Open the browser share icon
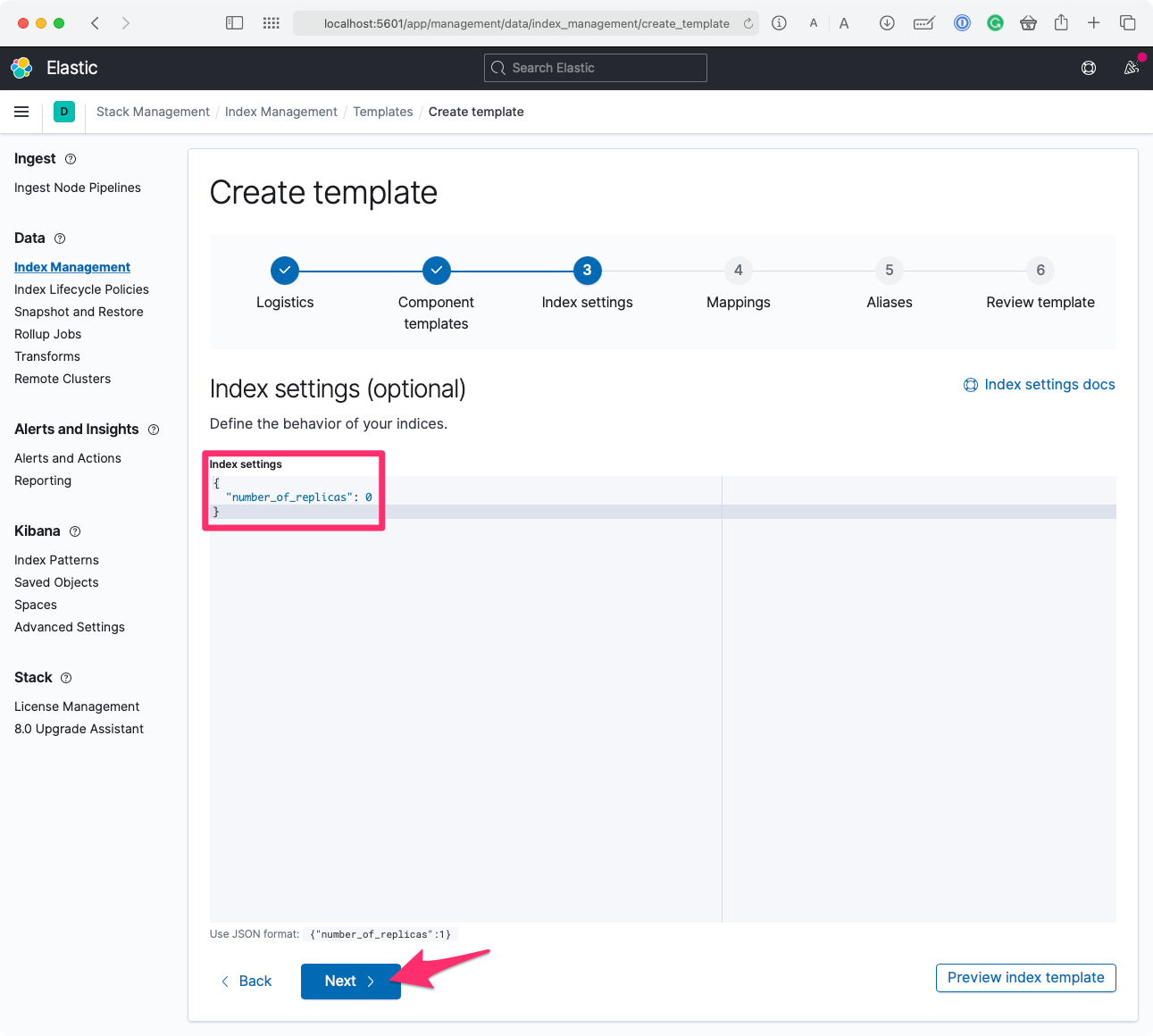 pos(1061,23)
